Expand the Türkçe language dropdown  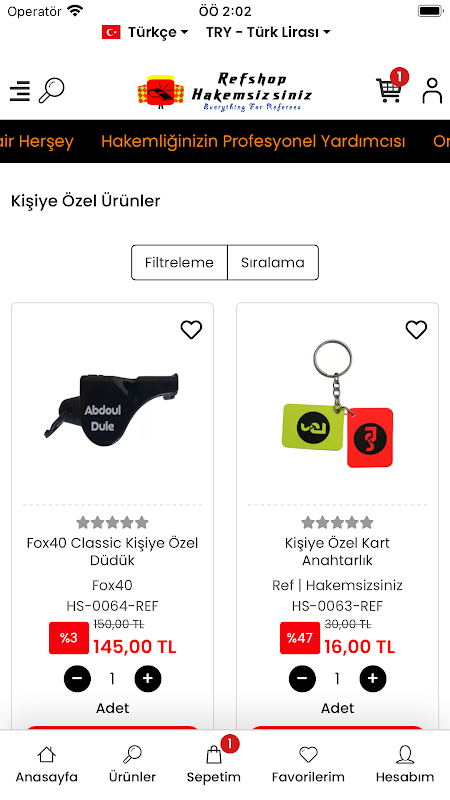click(x=145, y=32)
